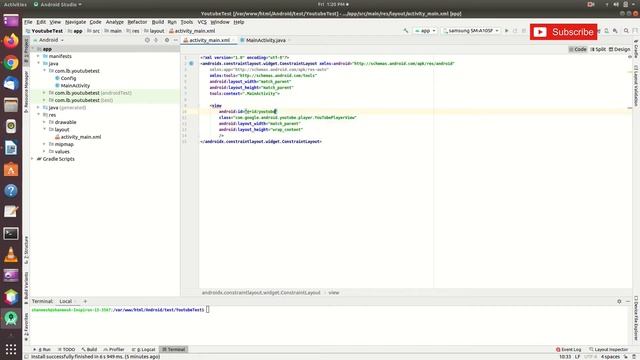Screen dimensions: 640x360
Task: Click the Android Studio icon in dock
Action: pyautogui.click(x=11, y=318)
